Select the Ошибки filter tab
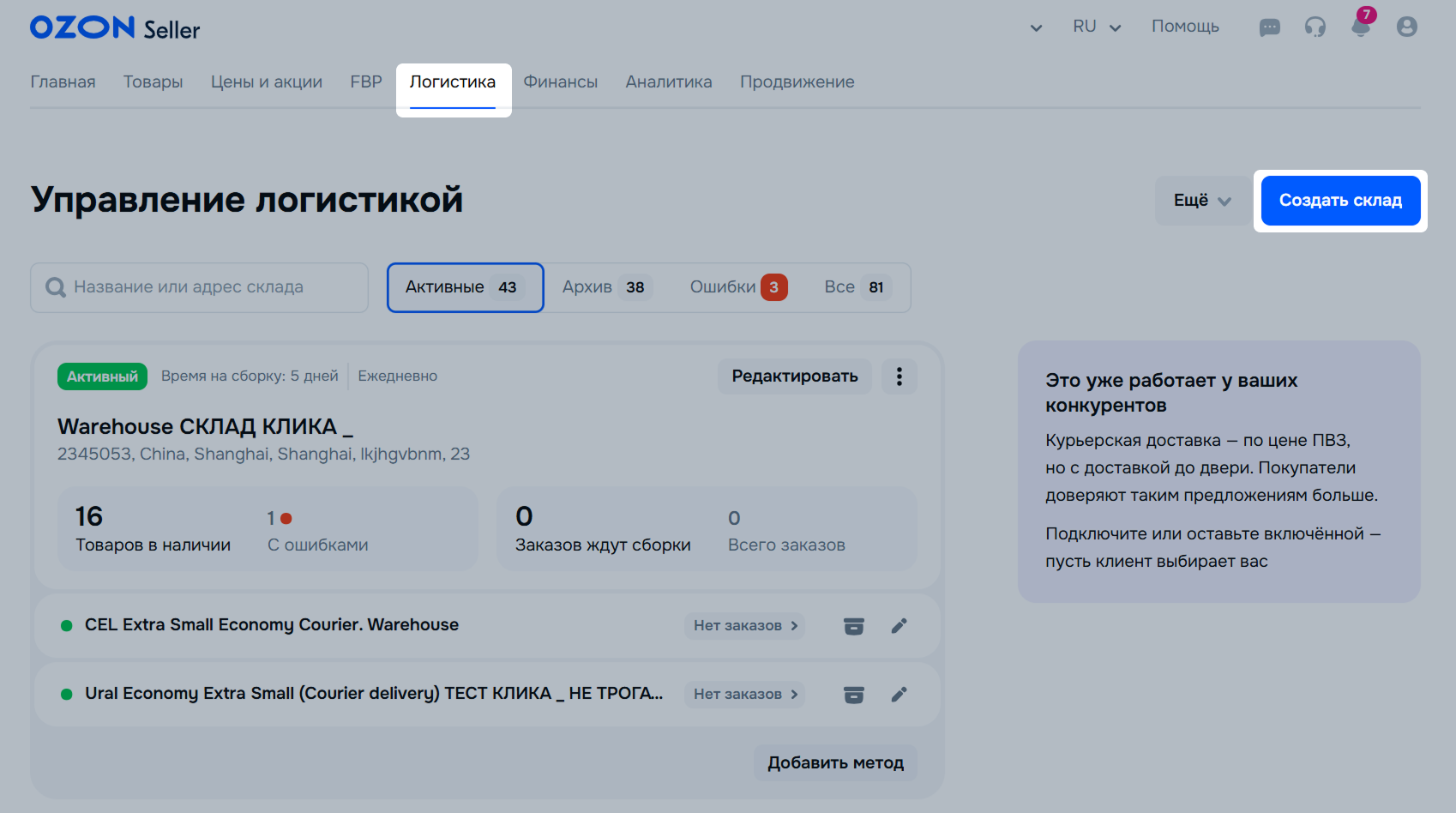Viewport: 1456px width, 813px height. tap(737, 287)
